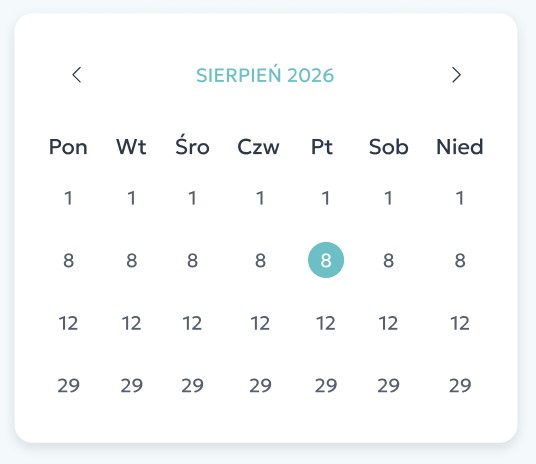Select the highlighted day 8 under Pt
Screen dimensions: 536x464
click(326, 260)
